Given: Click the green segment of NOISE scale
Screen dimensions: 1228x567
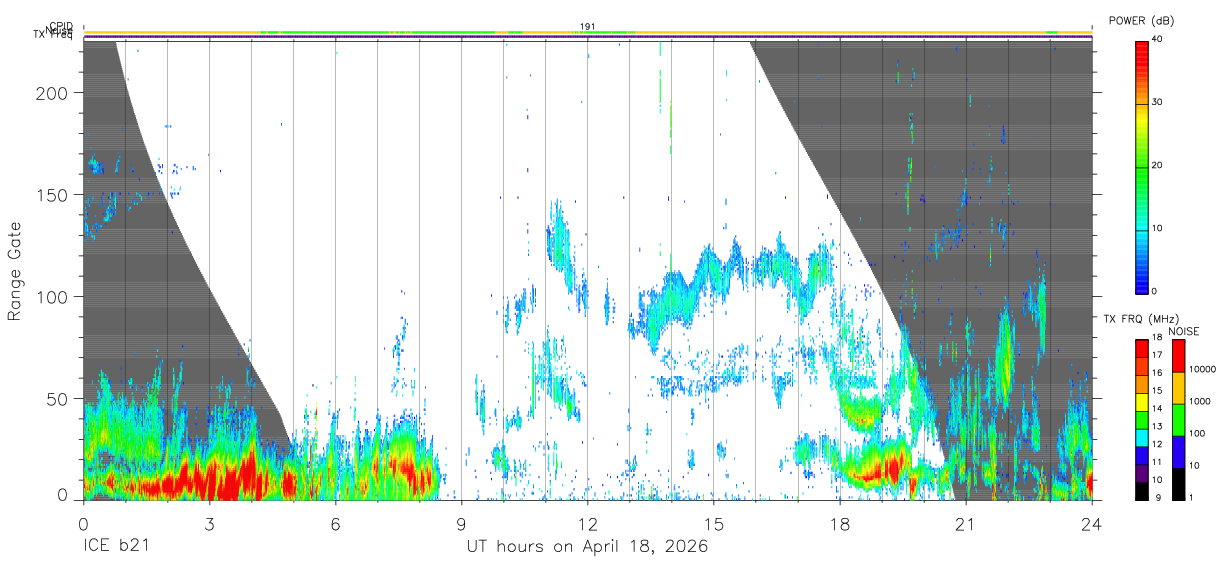Looking at the screenshot, I should 1178,420.
